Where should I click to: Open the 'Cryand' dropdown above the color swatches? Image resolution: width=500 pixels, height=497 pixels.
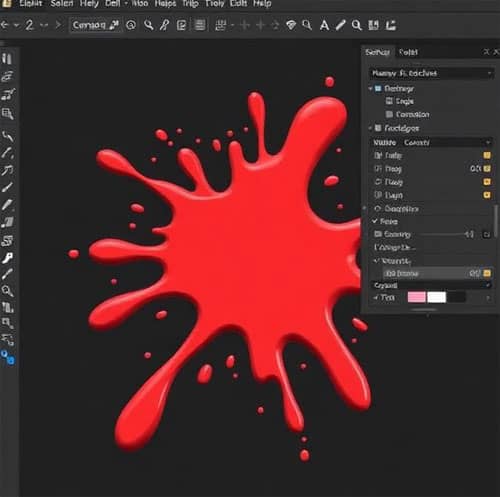click(x=431, y=285)
